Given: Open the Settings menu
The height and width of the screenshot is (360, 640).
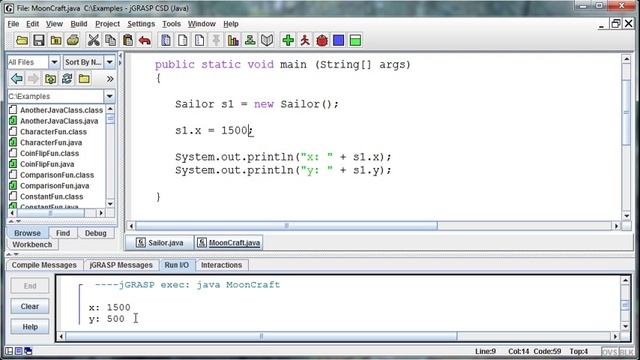Looking at the screenshot, I should (141, 24).
